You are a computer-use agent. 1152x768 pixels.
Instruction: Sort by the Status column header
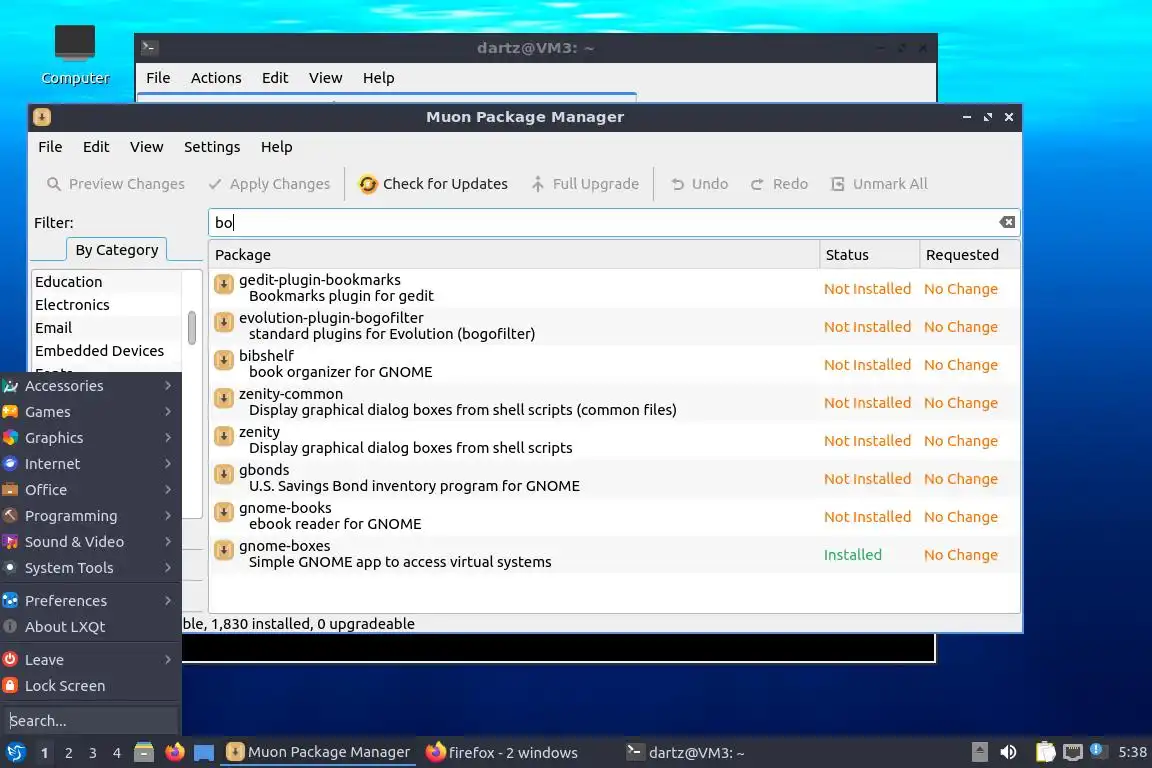pos(869,254)
